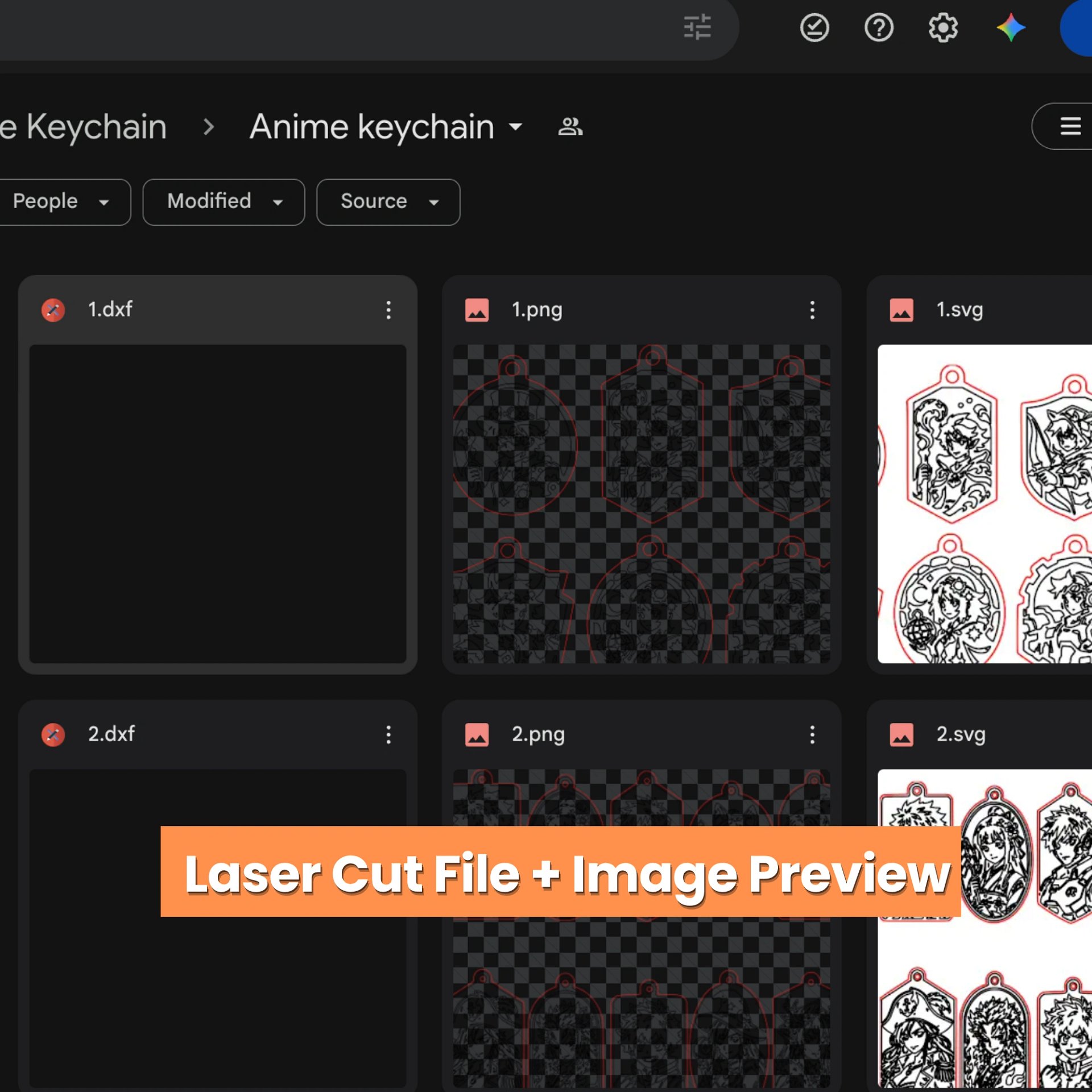Click the shared folder people icon

tap(570, 126)
